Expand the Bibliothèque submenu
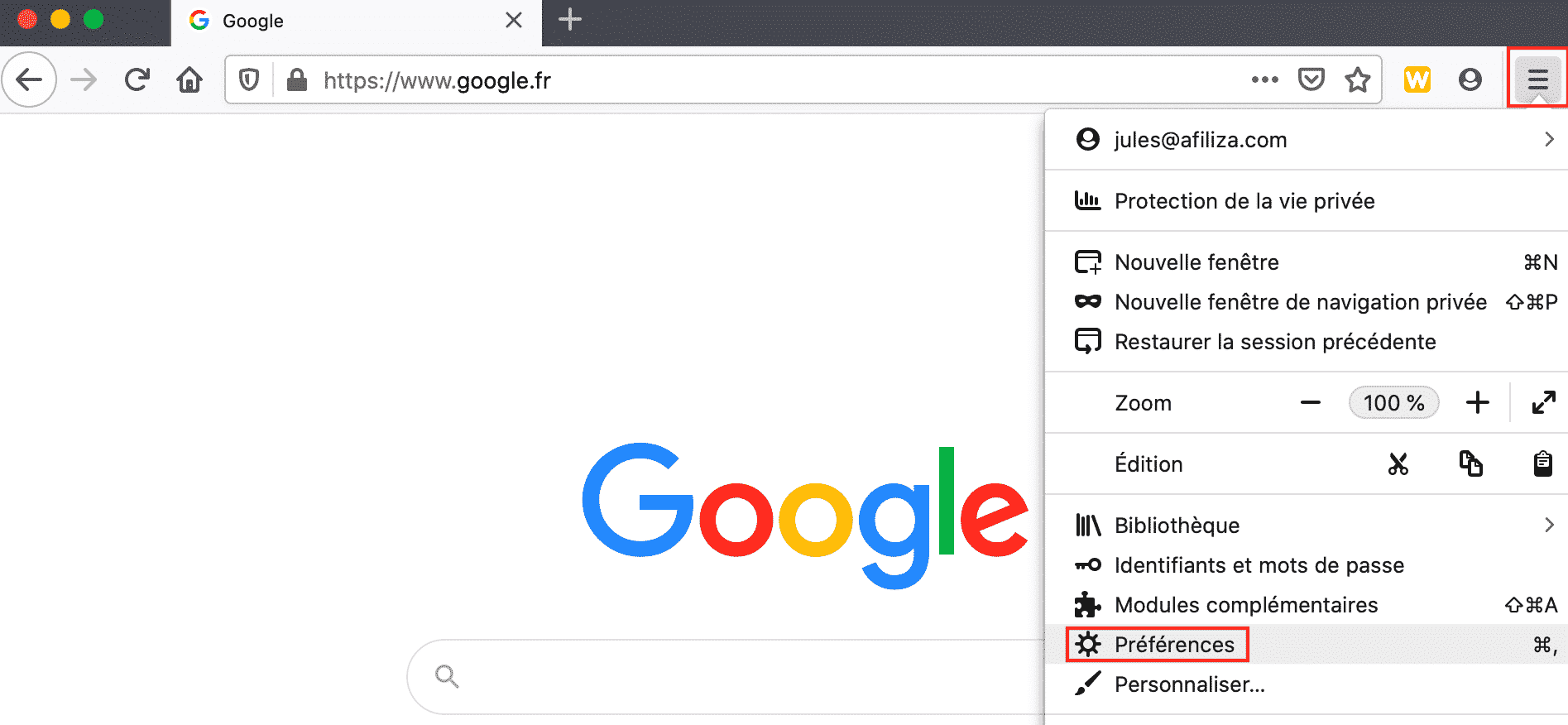The image size is (1568, 725). [1548, 526]
